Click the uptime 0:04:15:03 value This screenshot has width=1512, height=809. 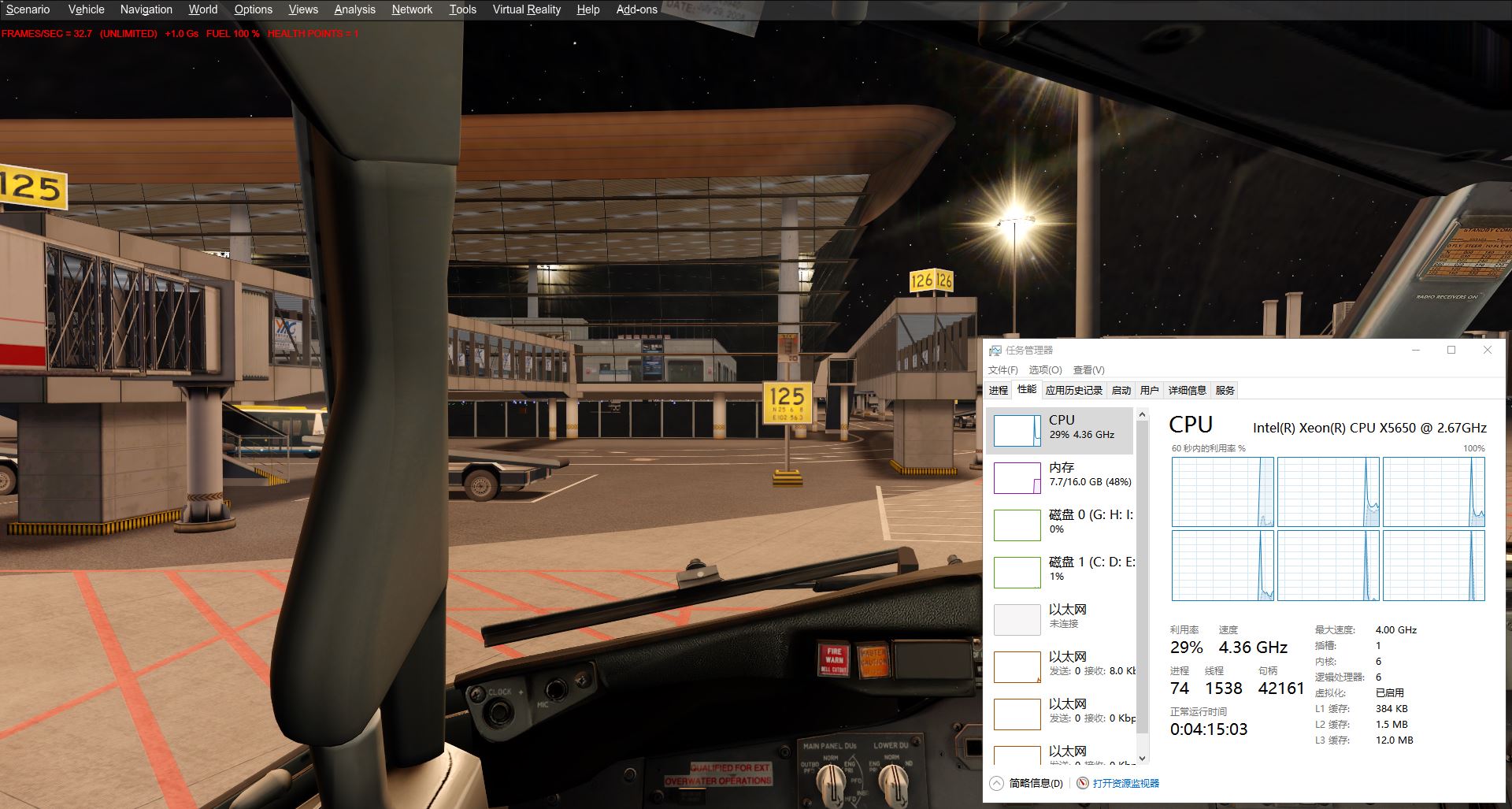click(1209, 729)
